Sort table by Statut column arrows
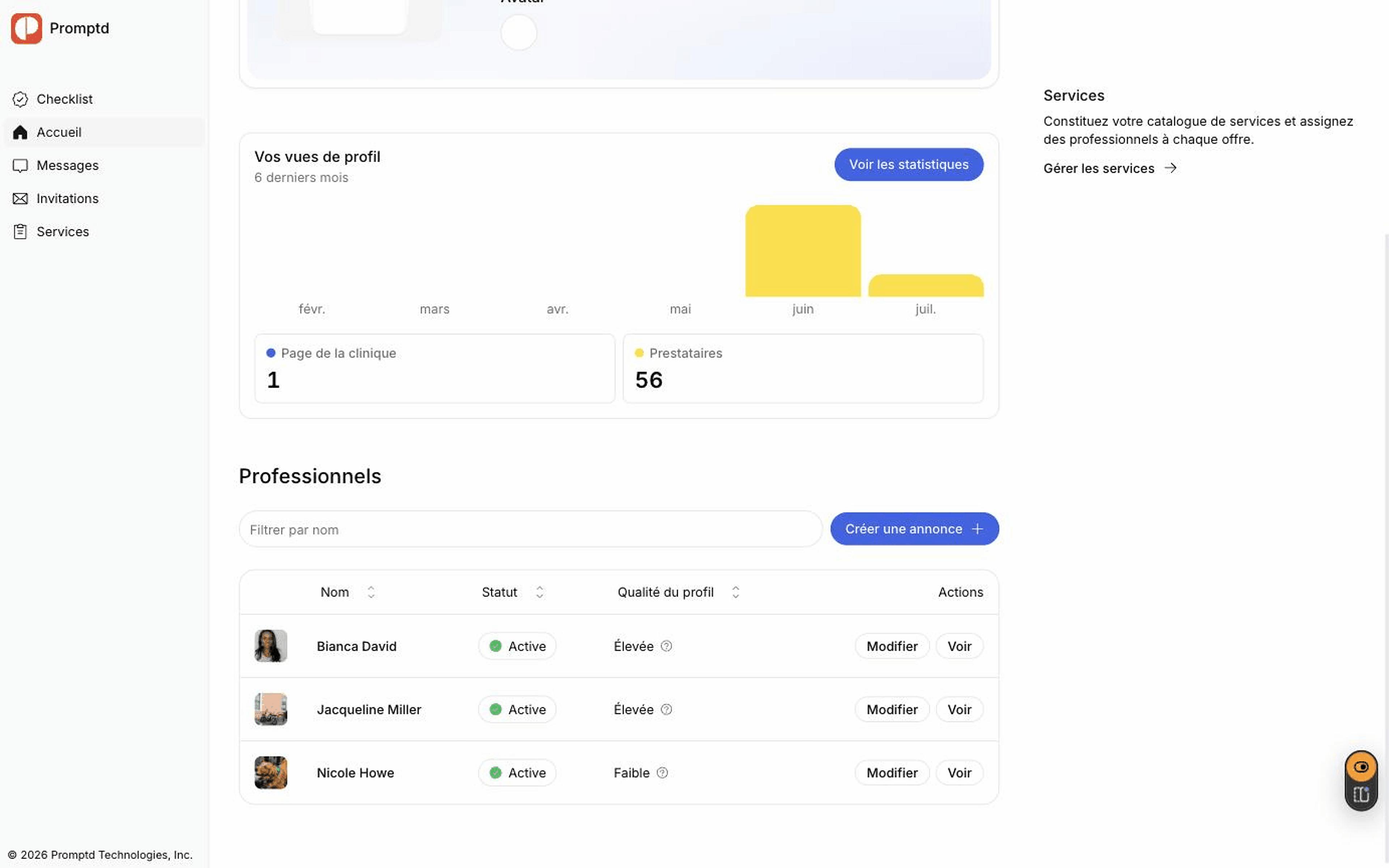 coord(540,592)
